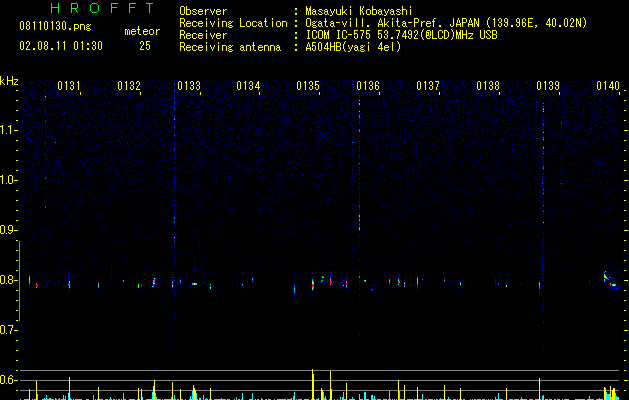
Task: Click the Receiver field label
Action: [203, 35]
